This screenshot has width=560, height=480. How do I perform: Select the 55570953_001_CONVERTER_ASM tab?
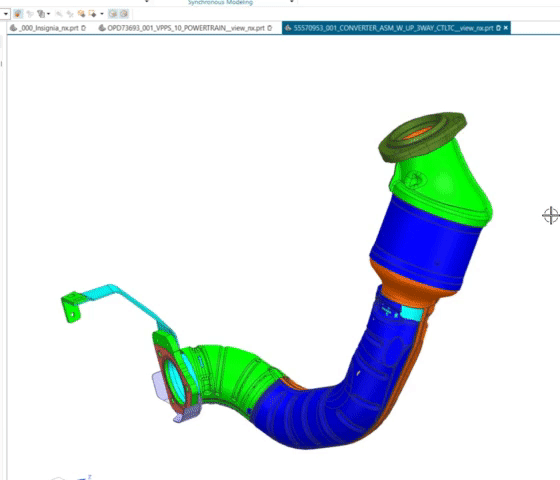(393, 28)
